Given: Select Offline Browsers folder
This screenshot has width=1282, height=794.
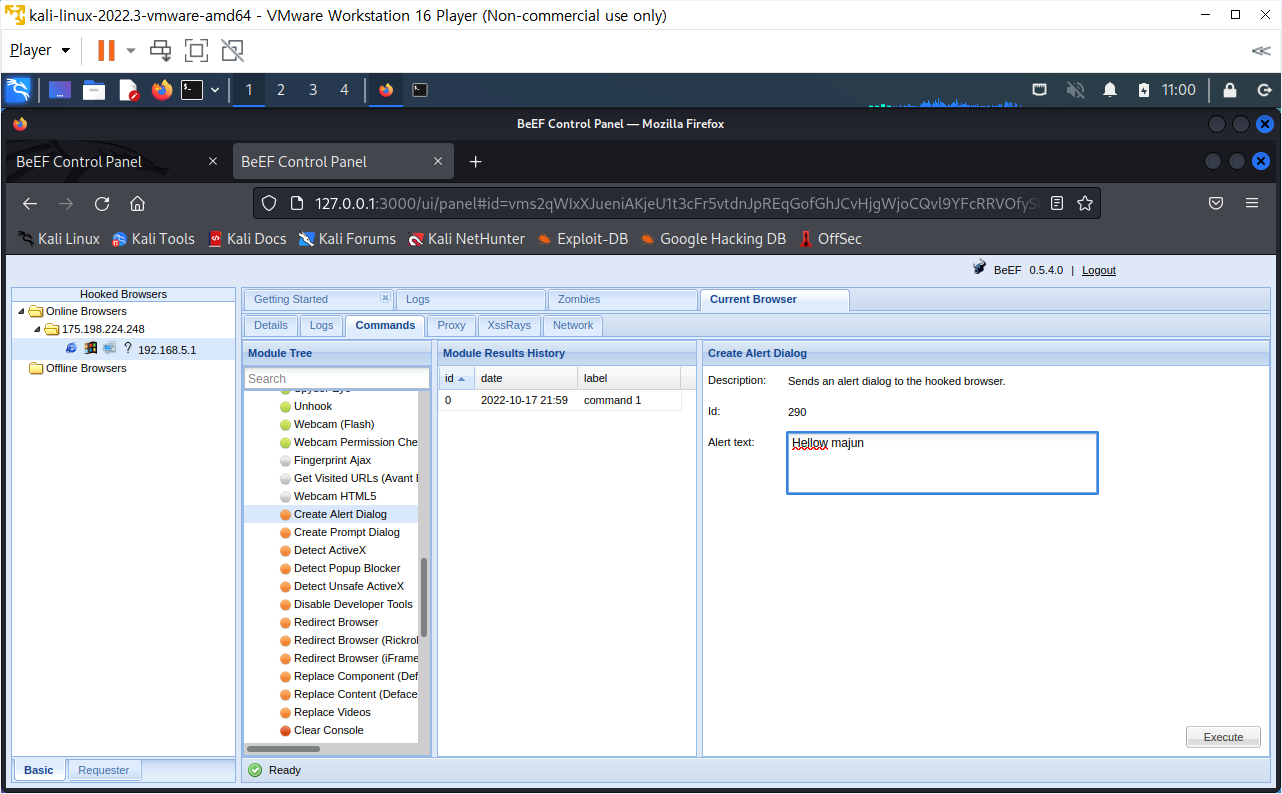Looking at the screenshot, I should click(x=77, y=368).
